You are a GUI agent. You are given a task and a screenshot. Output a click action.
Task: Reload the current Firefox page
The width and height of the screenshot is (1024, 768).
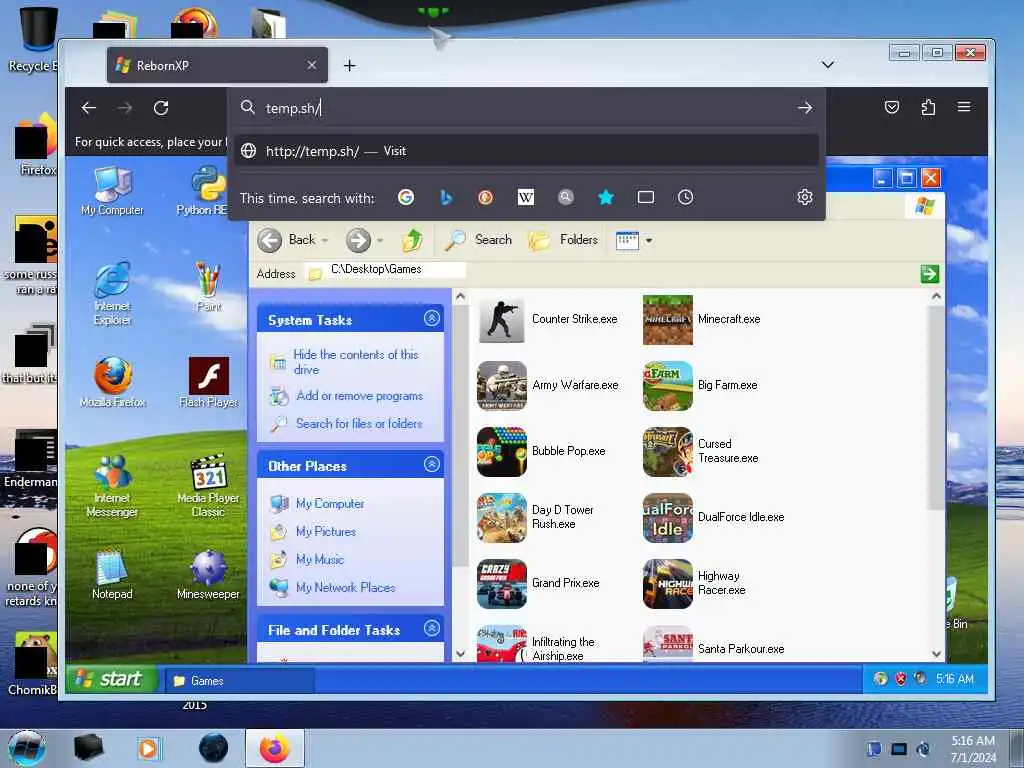161,108
